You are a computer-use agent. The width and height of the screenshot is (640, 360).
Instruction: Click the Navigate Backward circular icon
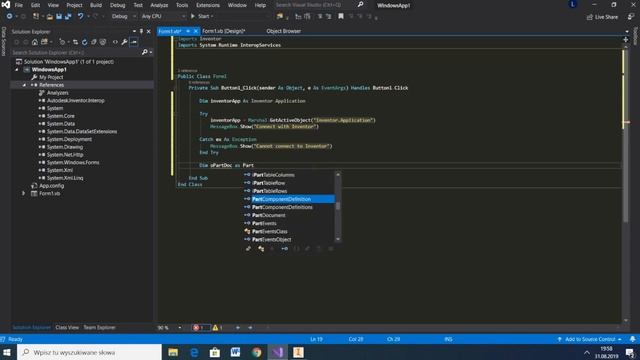[x=9, y=16]
